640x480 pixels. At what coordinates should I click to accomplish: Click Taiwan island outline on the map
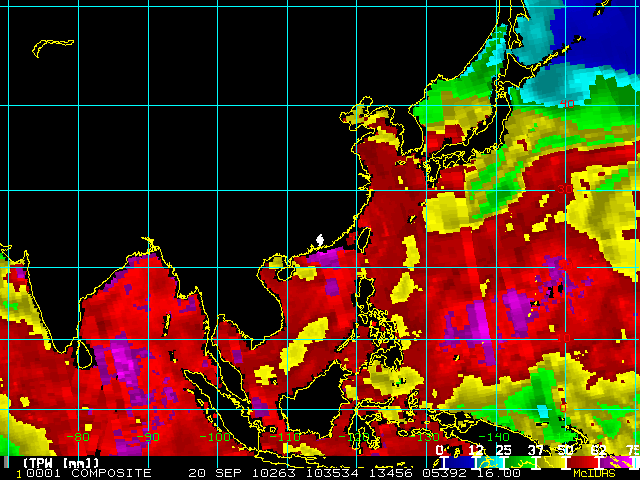pos(364,240)
